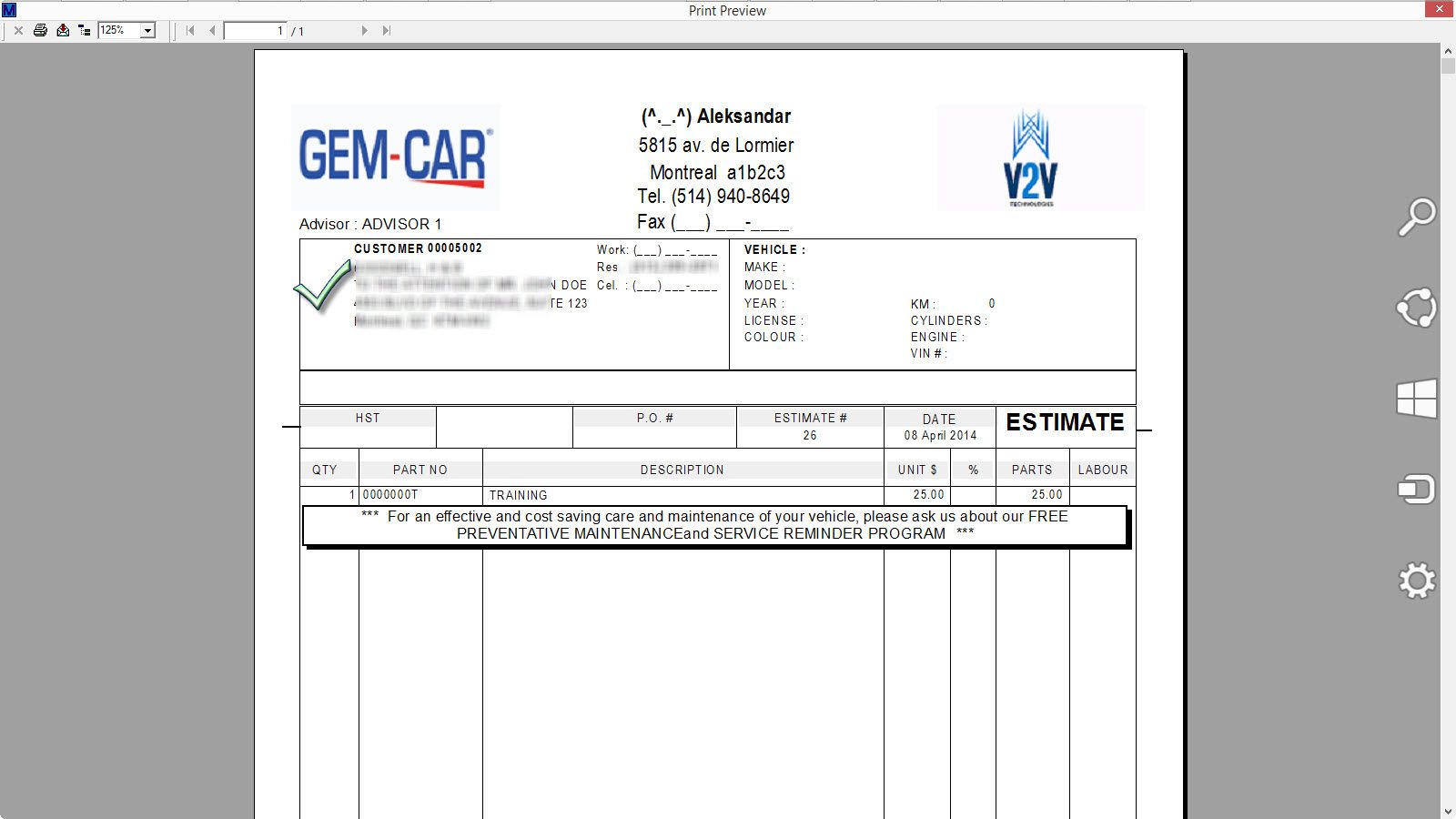The width and height of the screenshot is (1456, 819).
Task: Click the V2V Technologies logo
Action: click(x=1040, y=157)
